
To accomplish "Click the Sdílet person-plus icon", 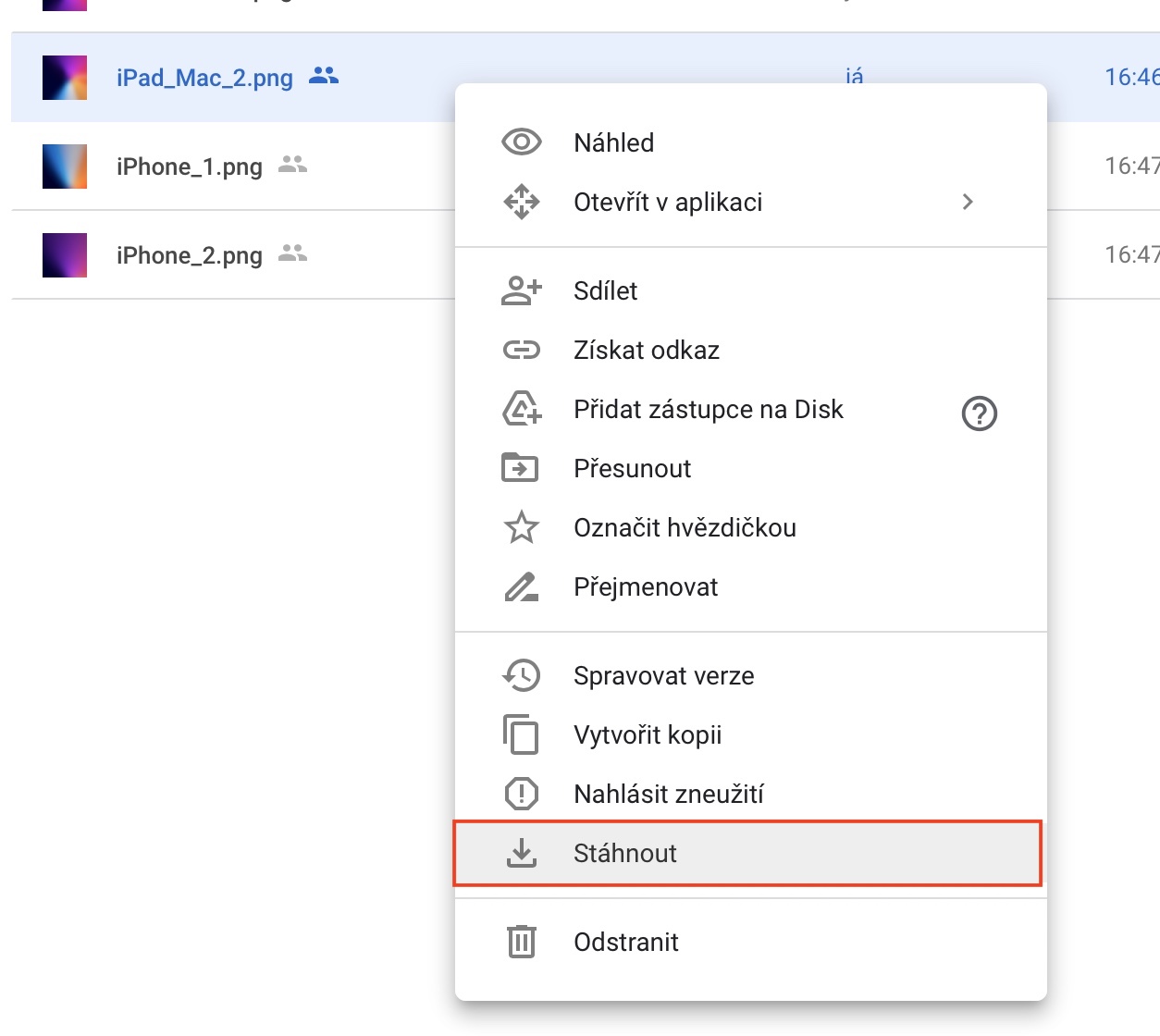I will tap(521, 290).
